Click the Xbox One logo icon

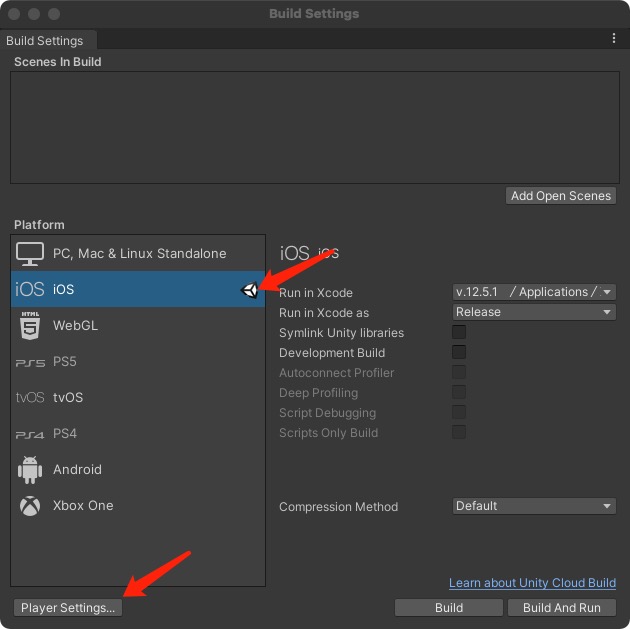[x=30, y=506]
